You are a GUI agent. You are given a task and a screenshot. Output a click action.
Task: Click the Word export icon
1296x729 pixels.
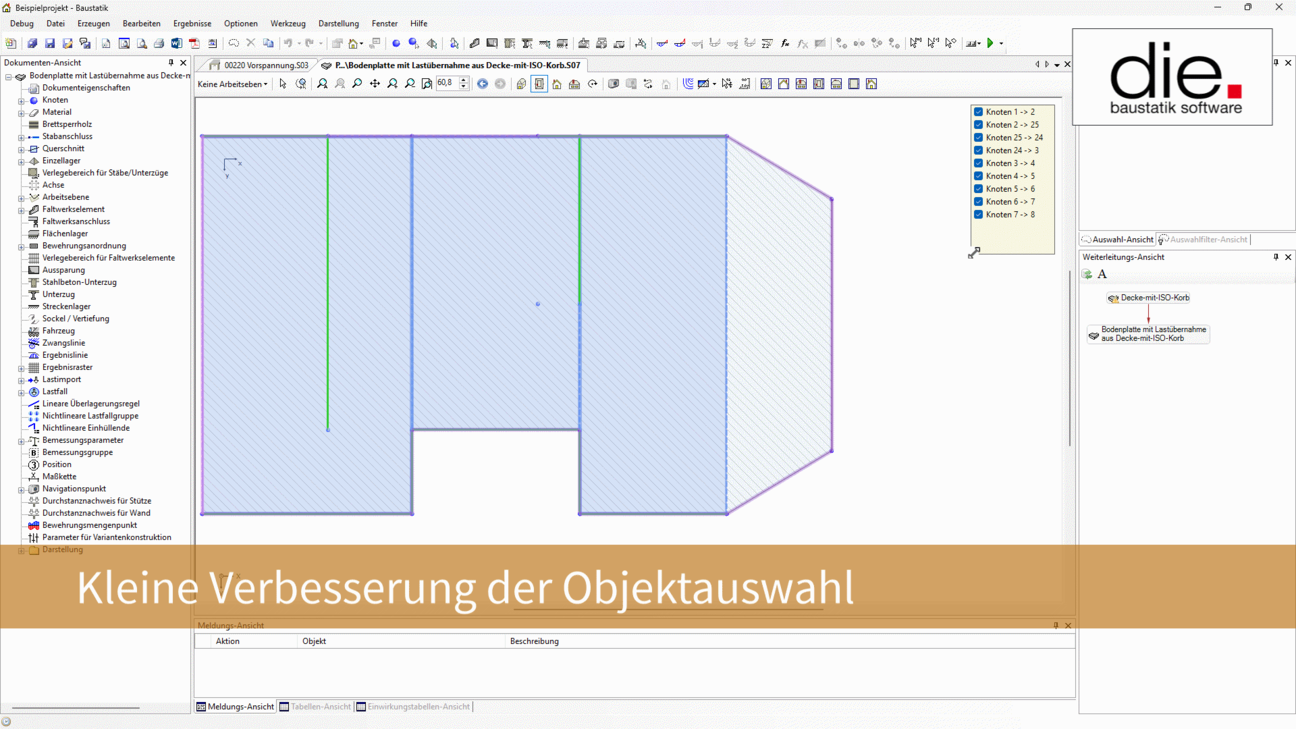tap(177, 44)
